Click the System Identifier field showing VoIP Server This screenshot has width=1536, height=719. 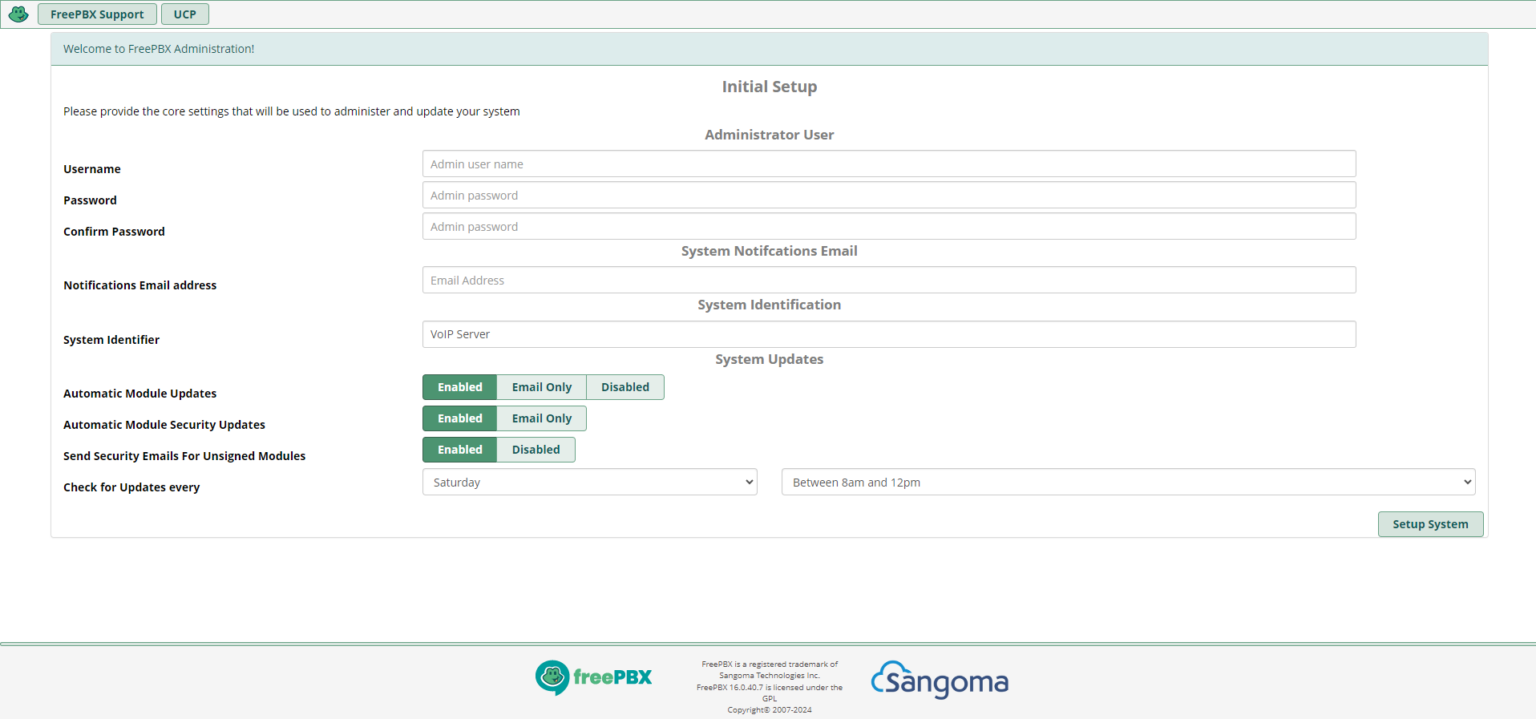click(888, 333)
